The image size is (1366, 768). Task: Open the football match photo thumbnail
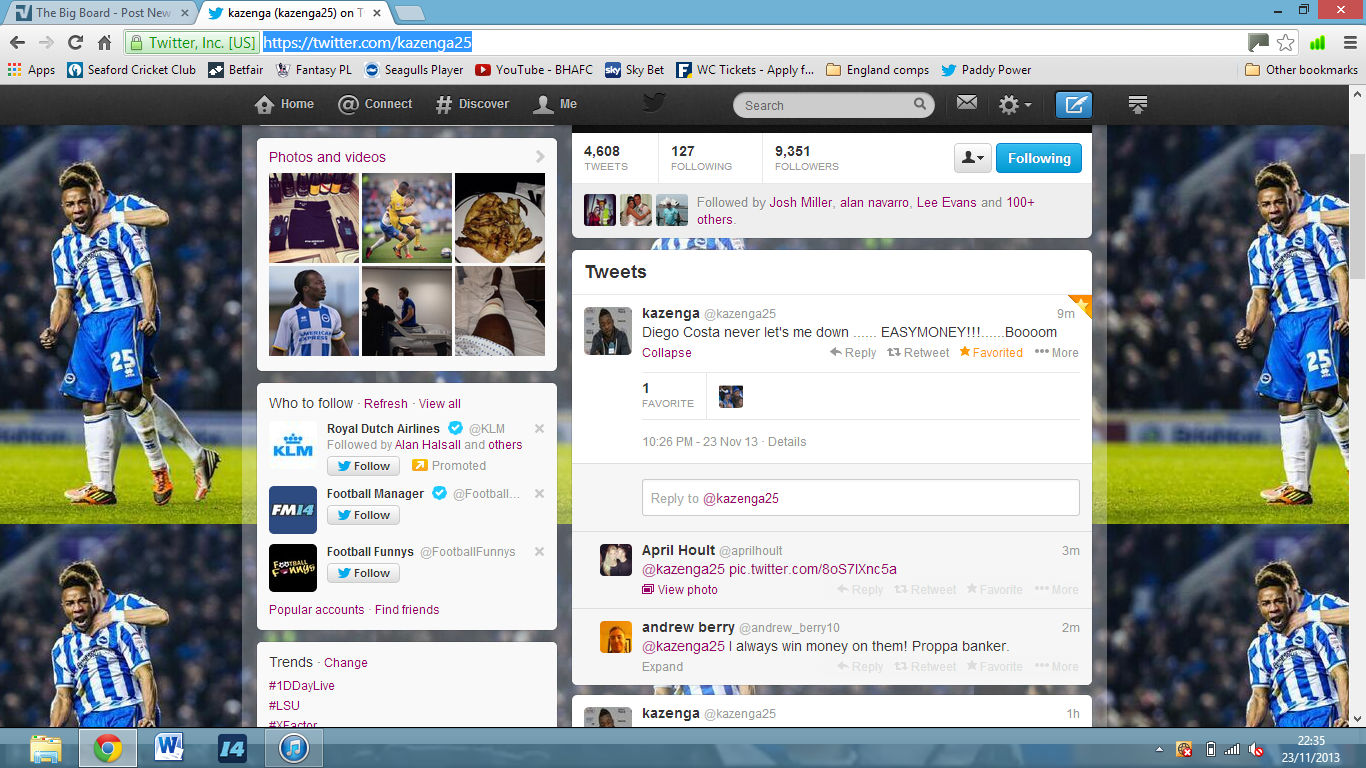(407, 218)
